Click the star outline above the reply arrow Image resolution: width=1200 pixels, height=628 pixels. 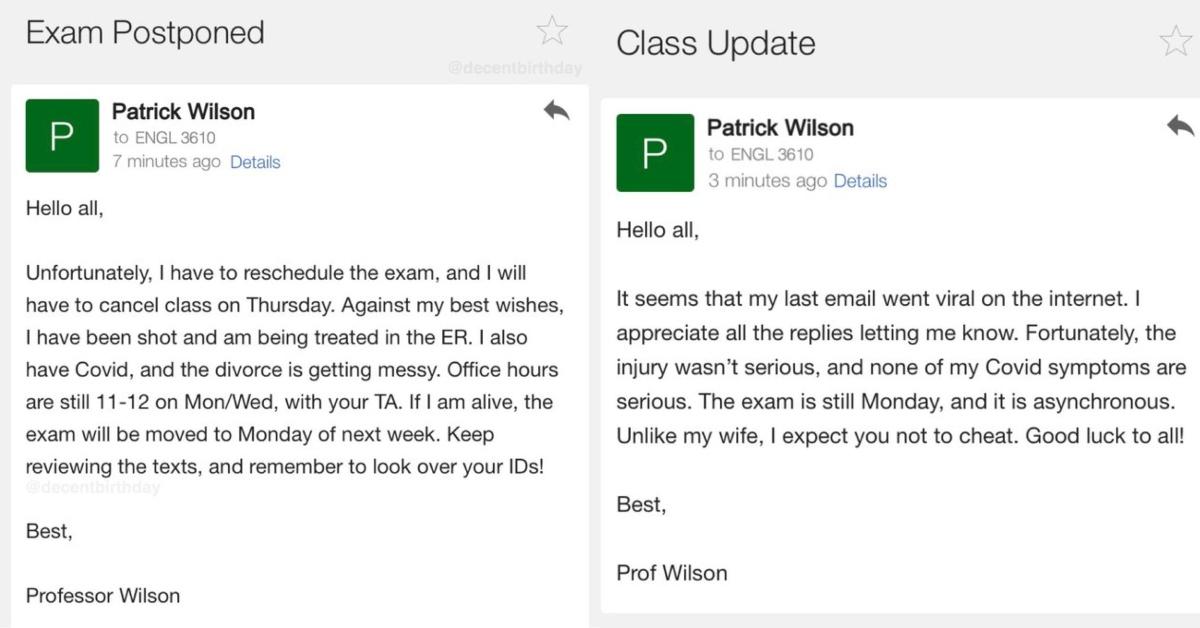[553, 31]
